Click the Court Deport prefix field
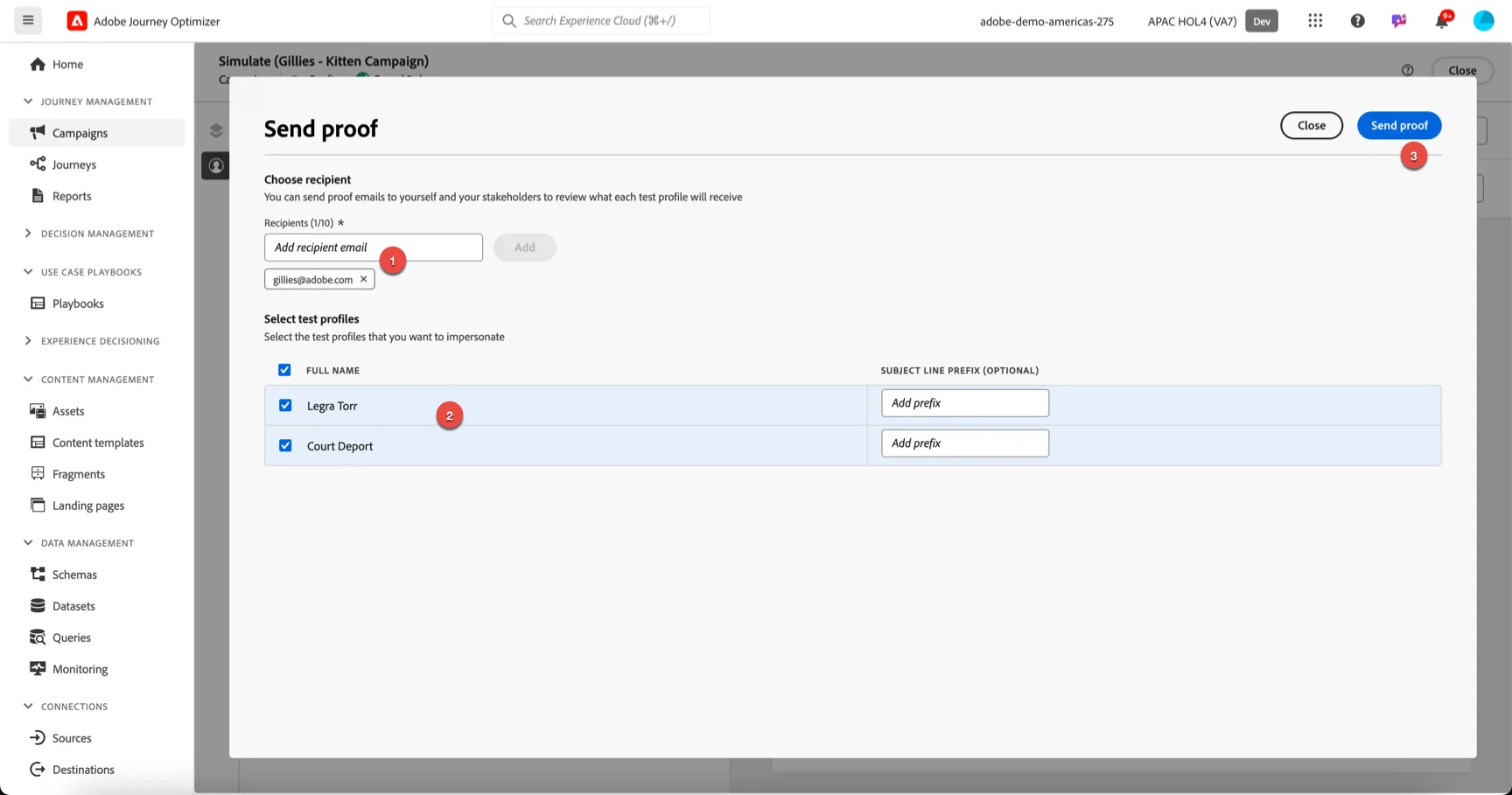 click(x=965, y=443)
